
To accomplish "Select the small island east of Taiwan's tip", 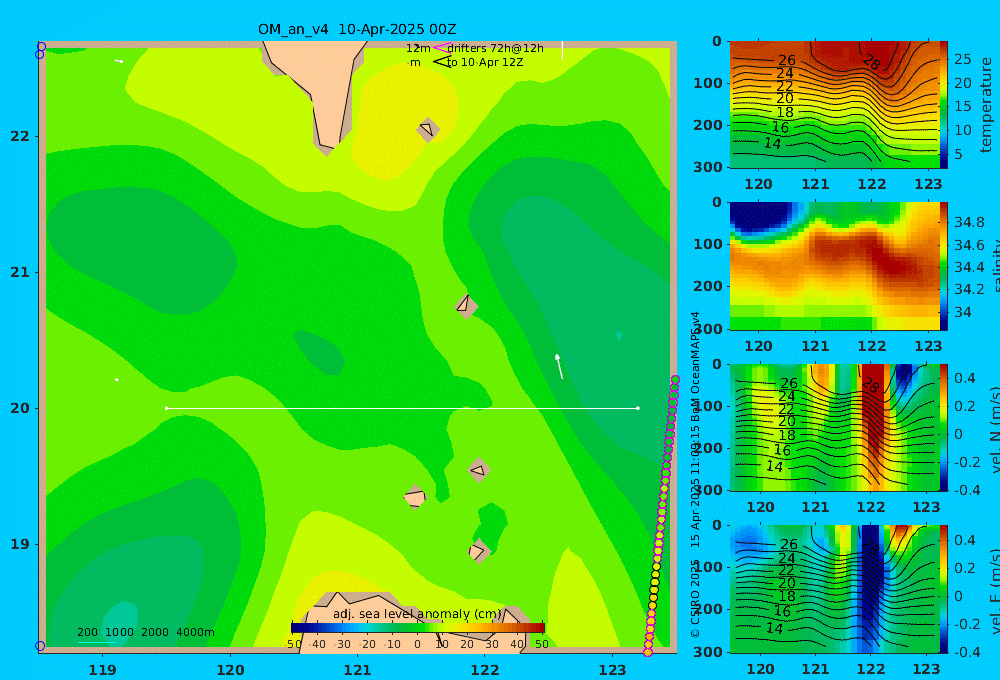I will [427, 129].
